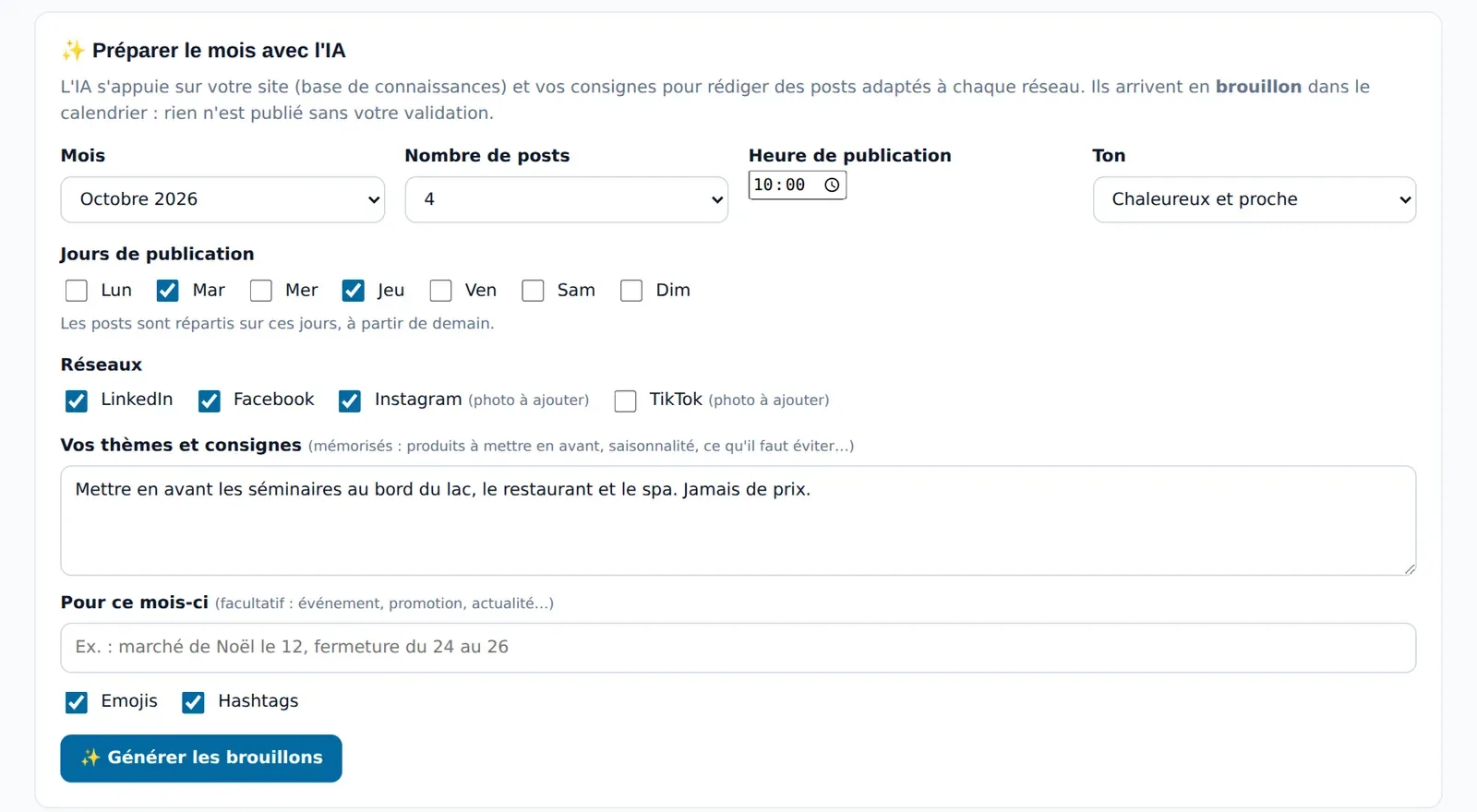Turn off the Emojis checkbox
Screen dimensions: 1477x812
[77, 702]
